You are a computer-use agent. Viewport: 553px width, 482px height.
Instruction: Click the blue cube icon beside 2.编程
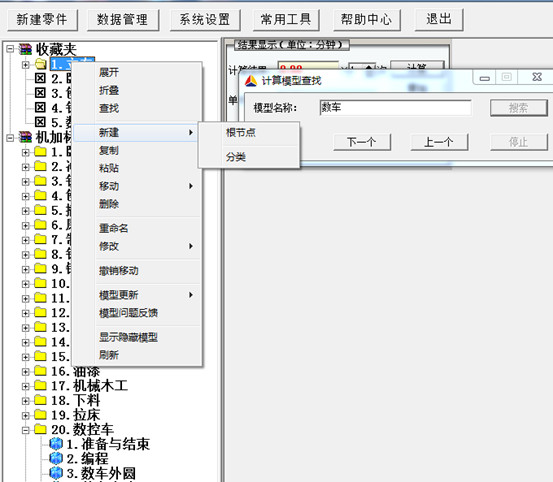(x=56, y=458)
